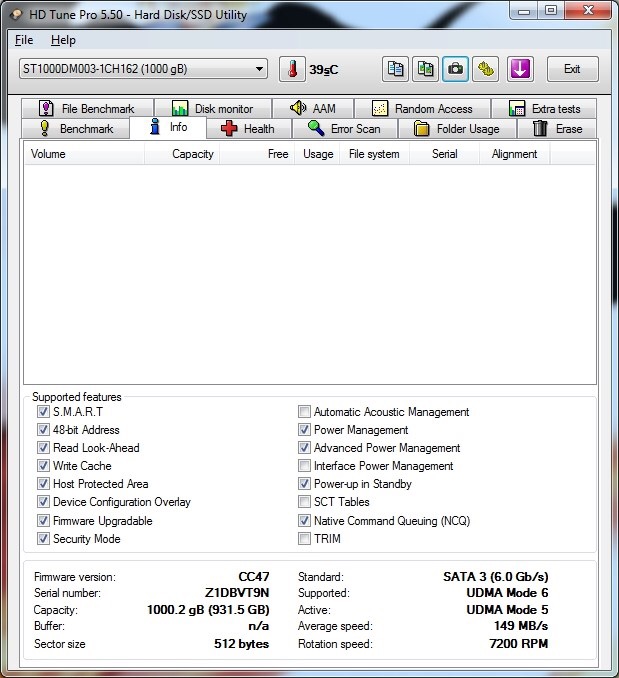Click the thermometer temperature icon

point(292,69)
